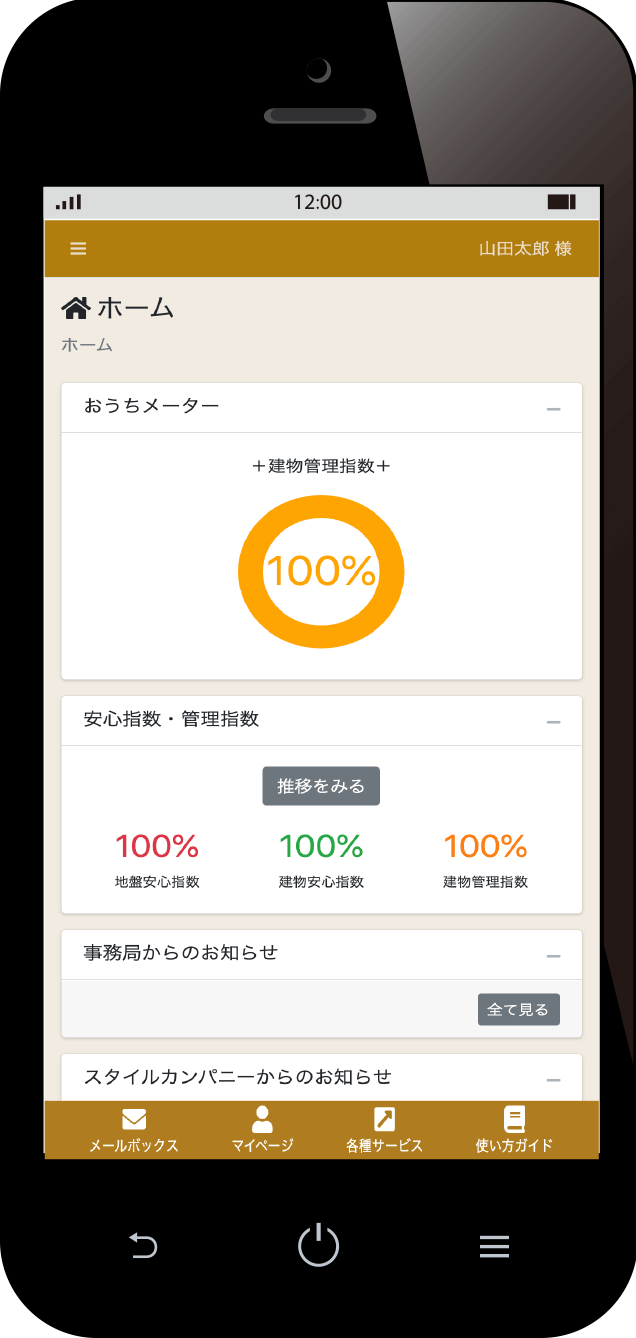Screen dimensions: 636x1338
Task: Collapse the 安心指数・管理指数 card
Action: [x=553, y=722]
